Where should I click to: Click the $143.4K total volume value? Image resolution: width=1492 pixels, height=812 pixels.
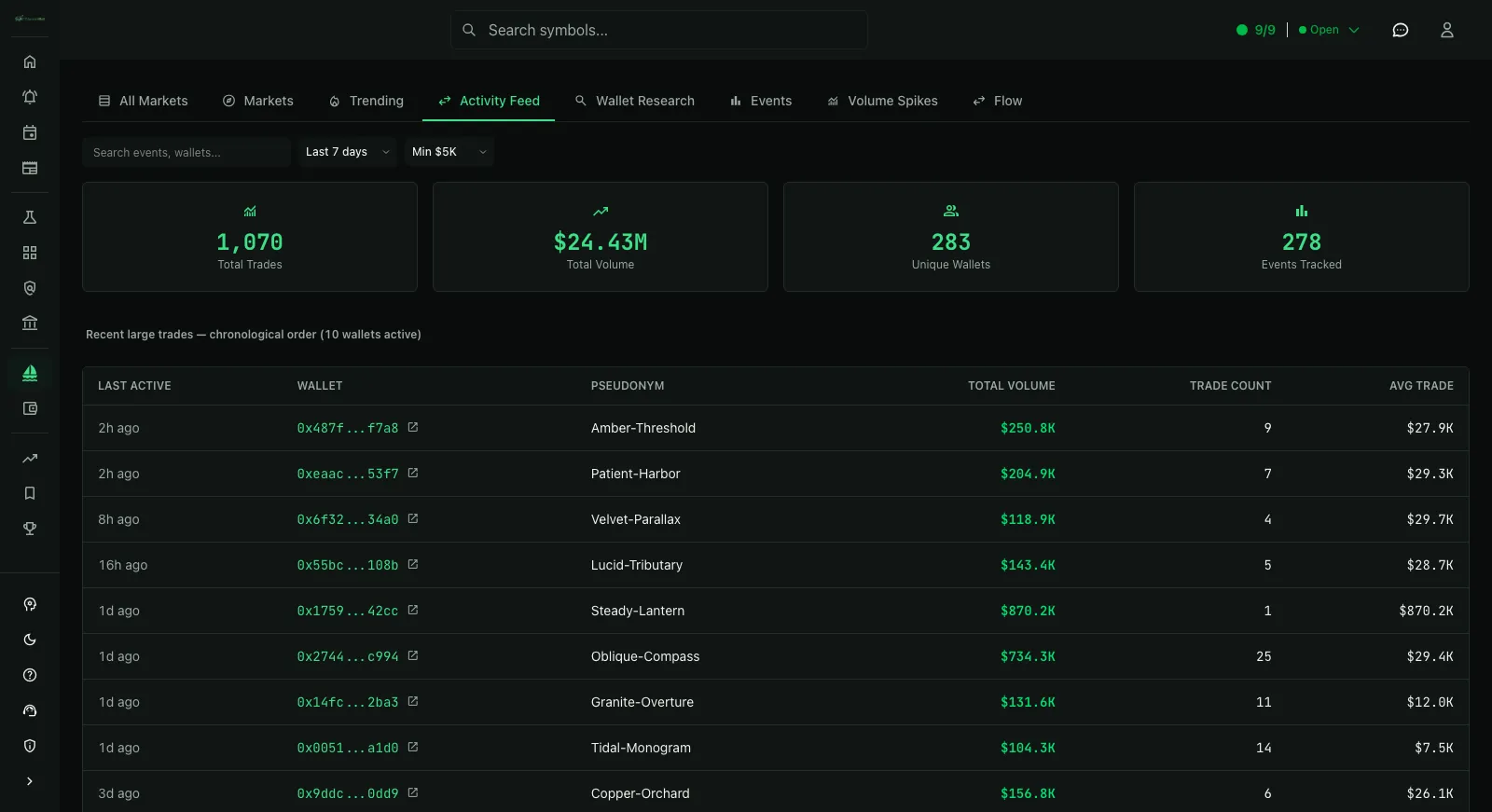1028,565
